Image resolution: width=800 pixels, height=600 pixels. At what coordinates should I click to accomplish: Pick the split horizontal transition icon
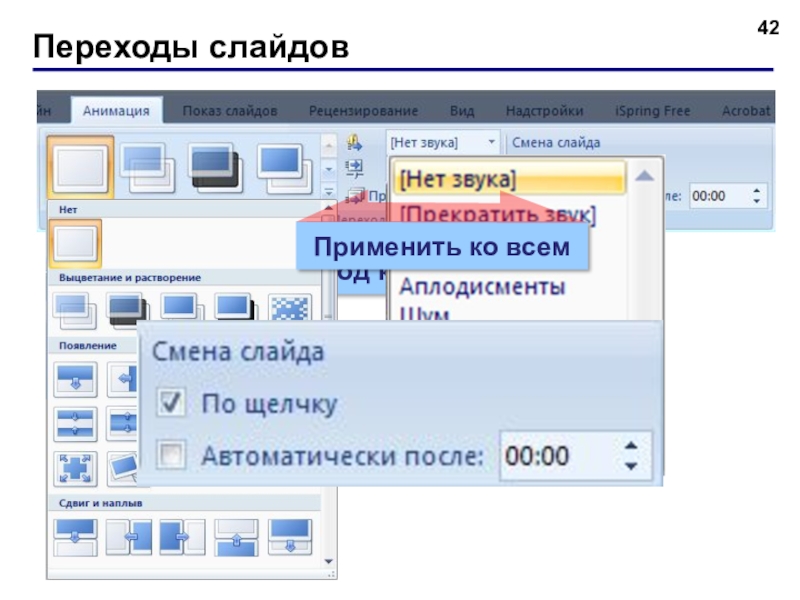[x=76, y=423]
